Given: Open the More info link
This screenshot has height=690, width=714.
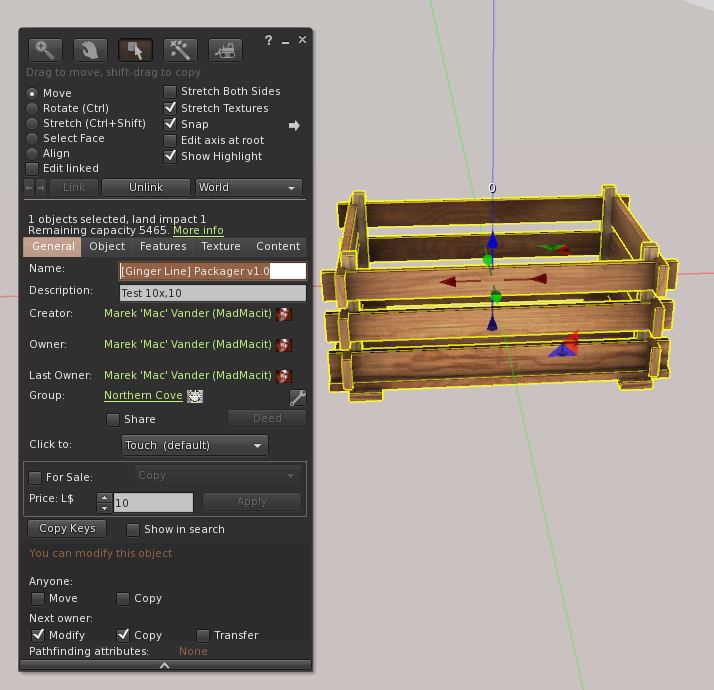Looking at the screenshot, I should (x=198, y=230).
